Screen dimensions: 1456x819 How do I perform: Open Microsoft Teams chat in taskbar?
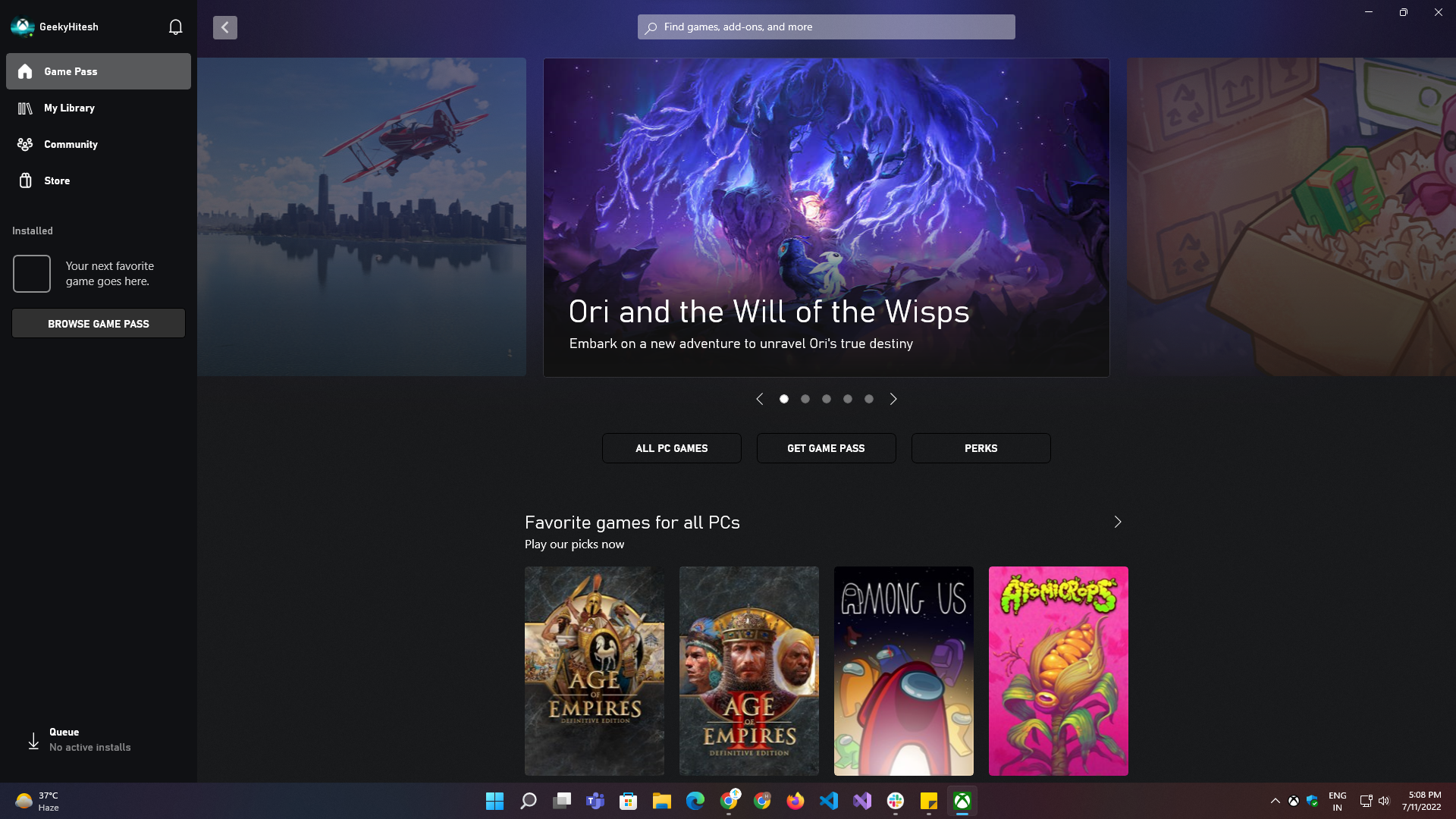[595, 801]
